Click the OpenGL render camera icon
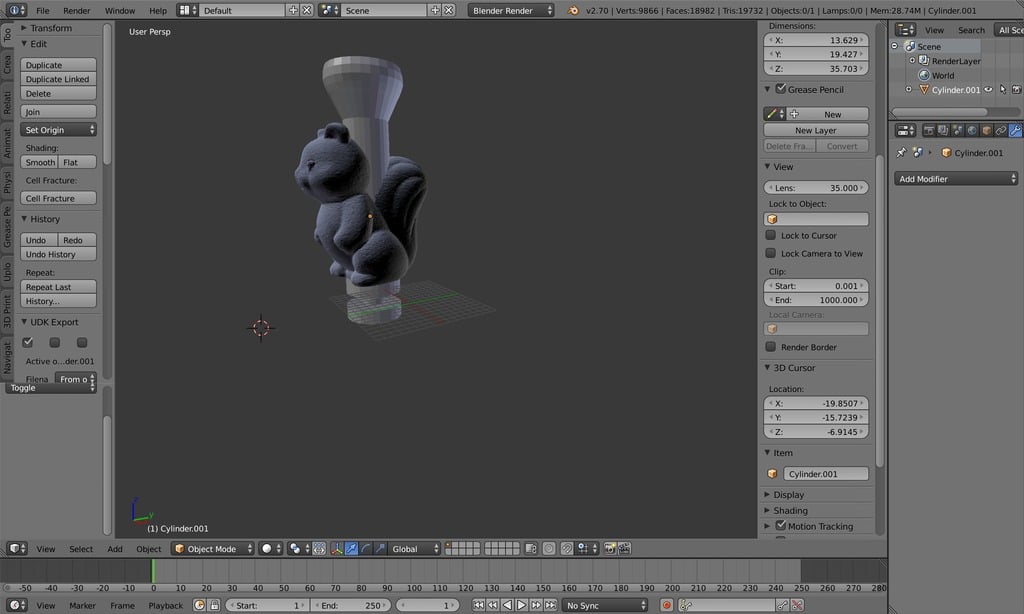 [x=610, y=549]
